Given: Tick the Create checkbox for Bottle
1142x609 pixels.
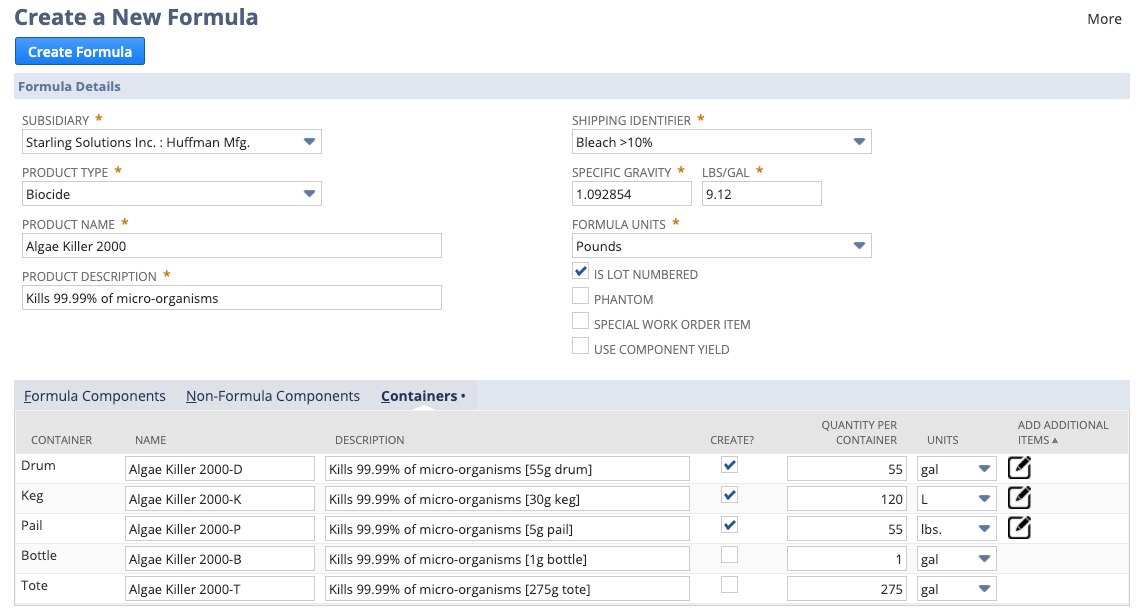Looking at the screenshot, I should coord(730,554).
